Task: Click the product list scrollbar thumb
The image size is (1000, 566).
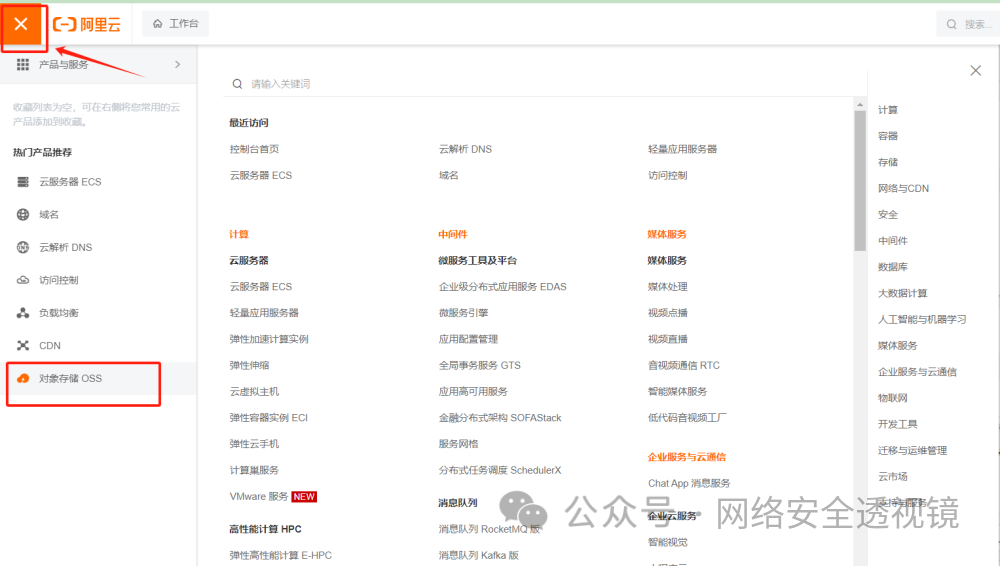Action: [x=860, y=181]
